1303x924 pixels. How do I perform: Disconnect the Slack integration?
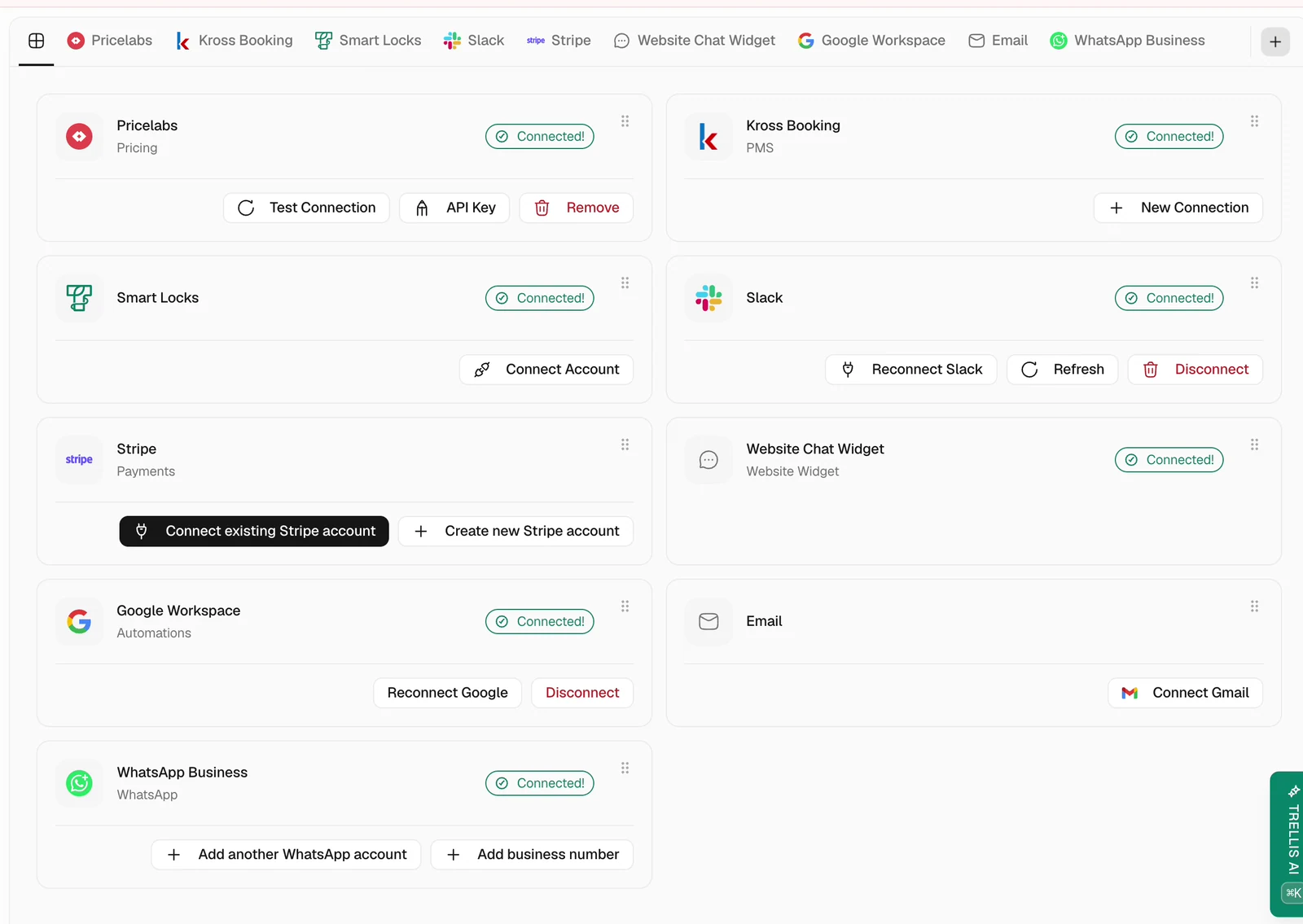1196,370
